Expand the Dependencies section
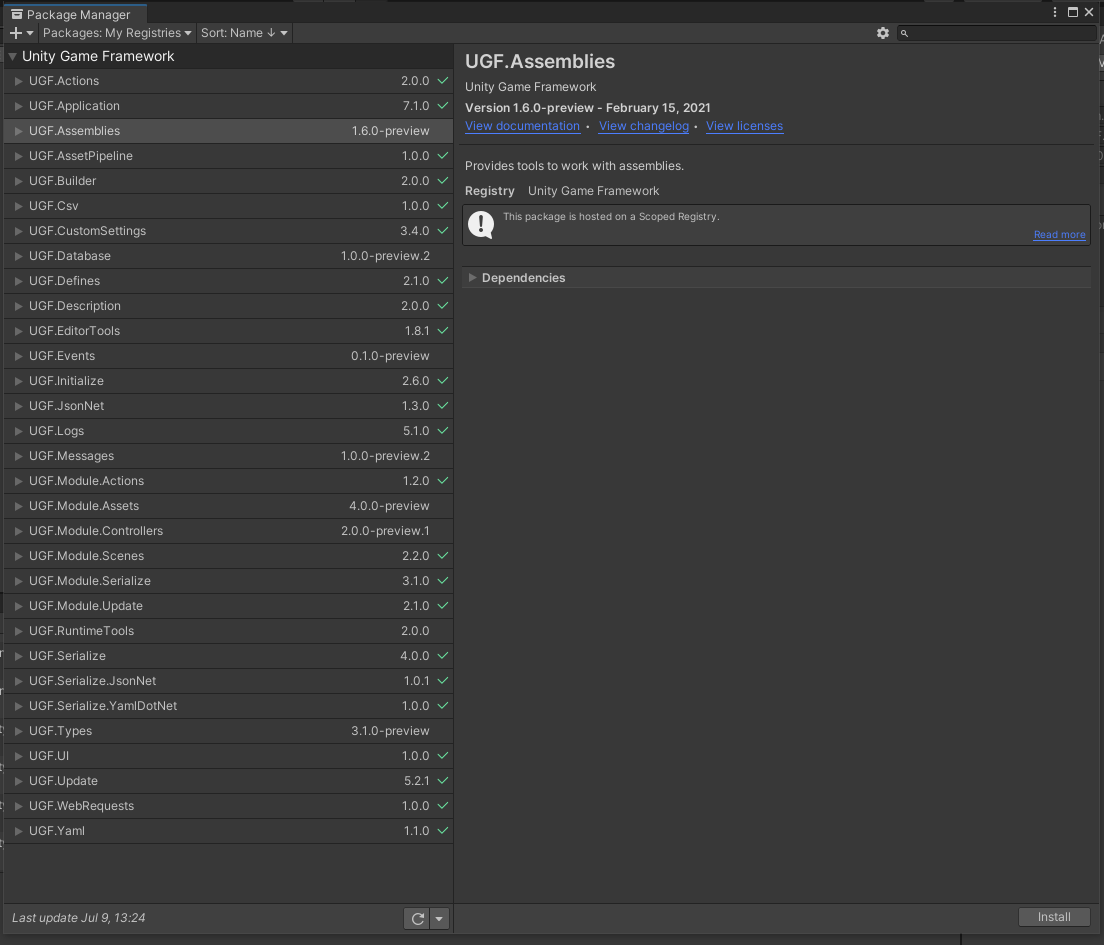 point(472,278)
